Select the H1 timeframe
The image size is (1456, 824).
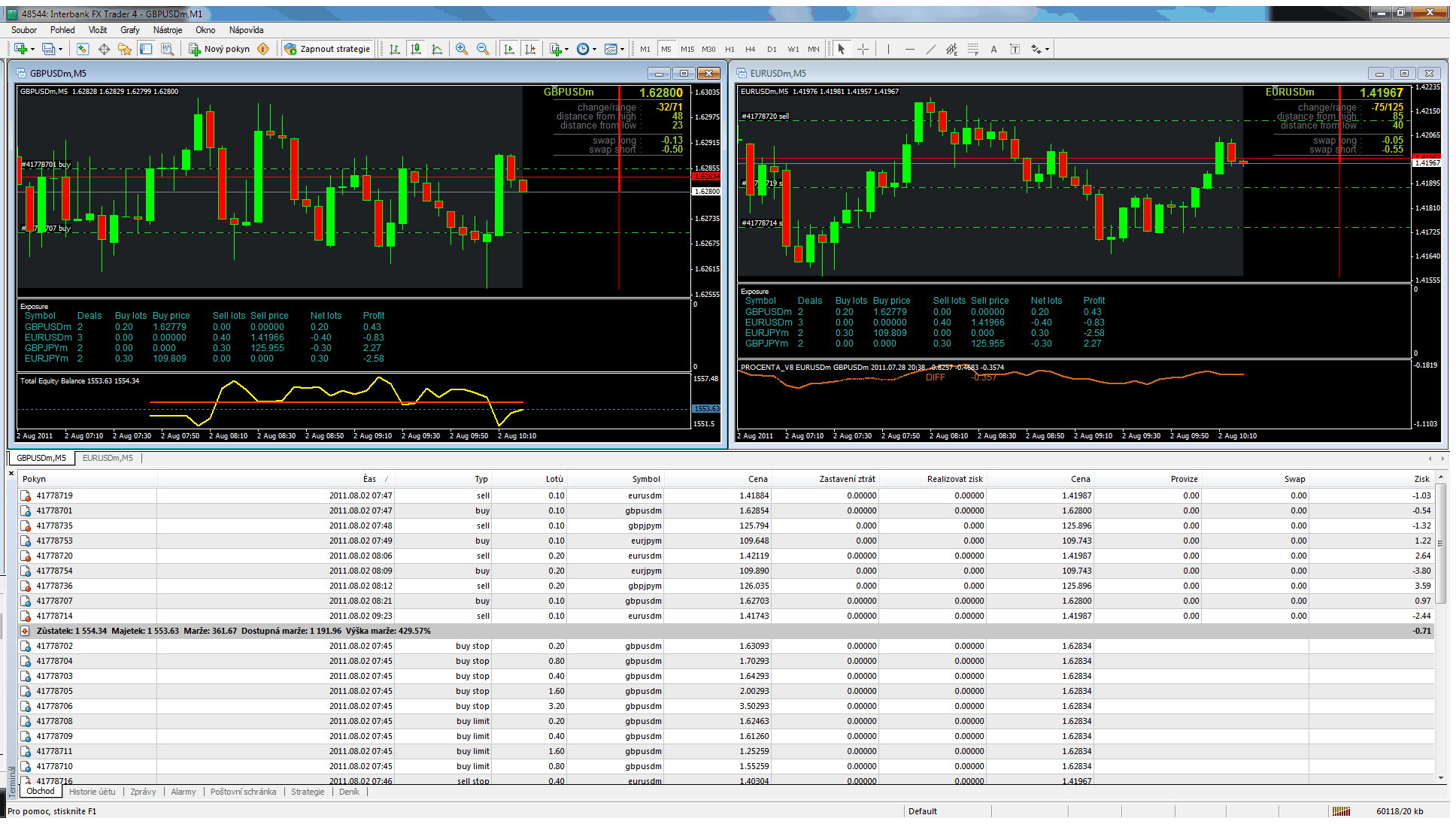(x=730, y=49)
